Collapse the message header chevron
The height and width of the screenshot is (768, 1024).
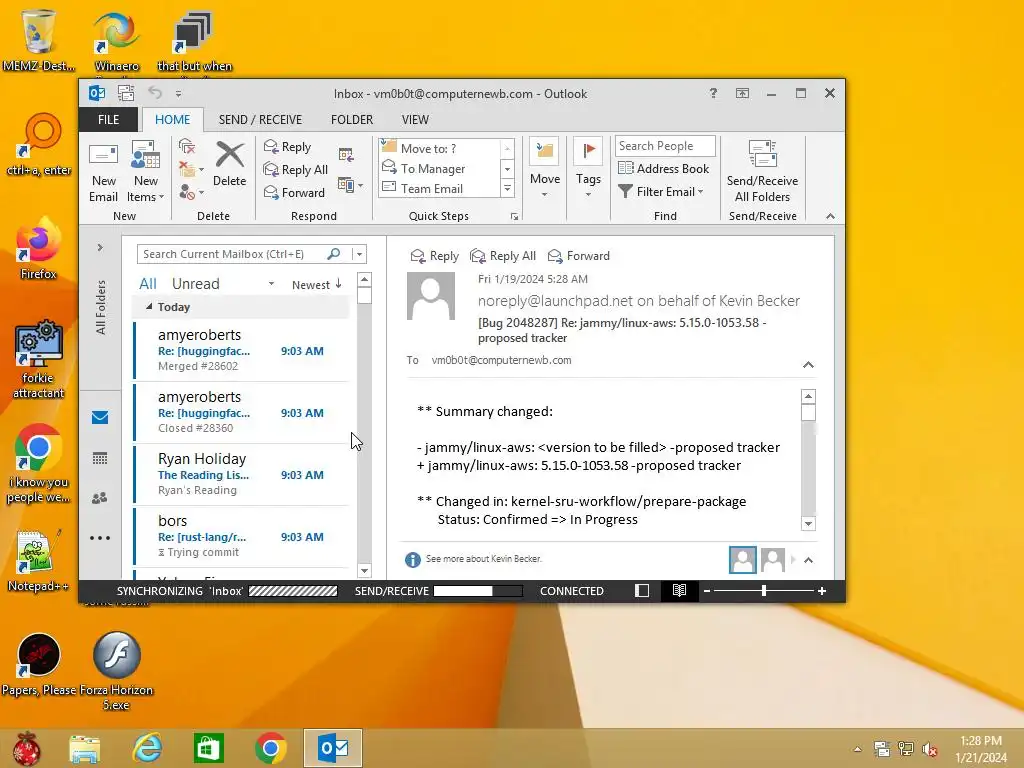pos(808,364)
